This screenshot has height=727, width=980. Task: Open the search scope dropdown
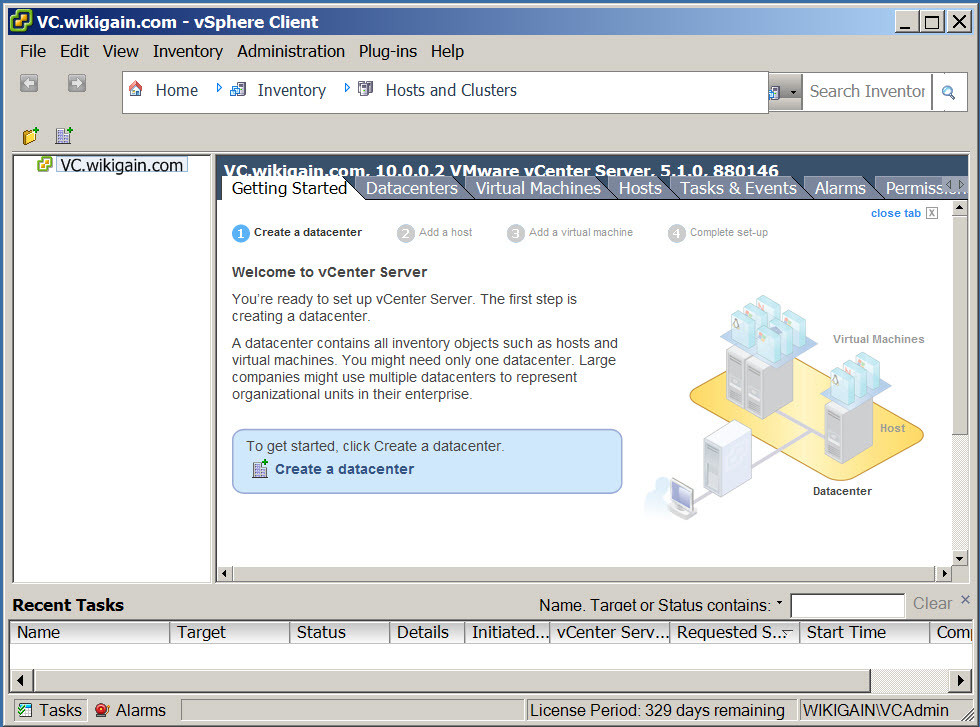pos(793,93)
